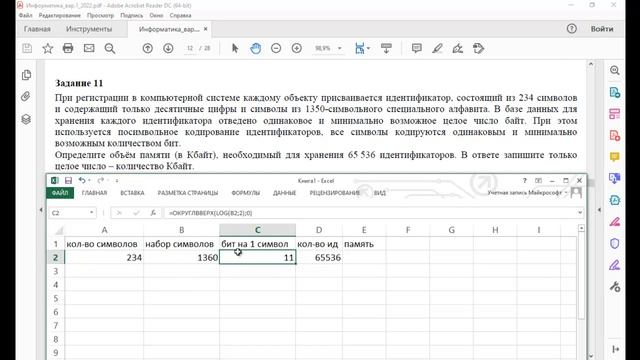
Task: Switch to the Главная tab in Acrobat
Action: tap(37, 29)
